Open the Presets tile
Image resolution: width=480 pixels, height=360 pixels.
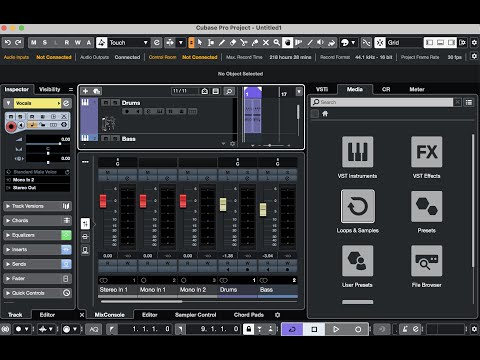(427, 206)
